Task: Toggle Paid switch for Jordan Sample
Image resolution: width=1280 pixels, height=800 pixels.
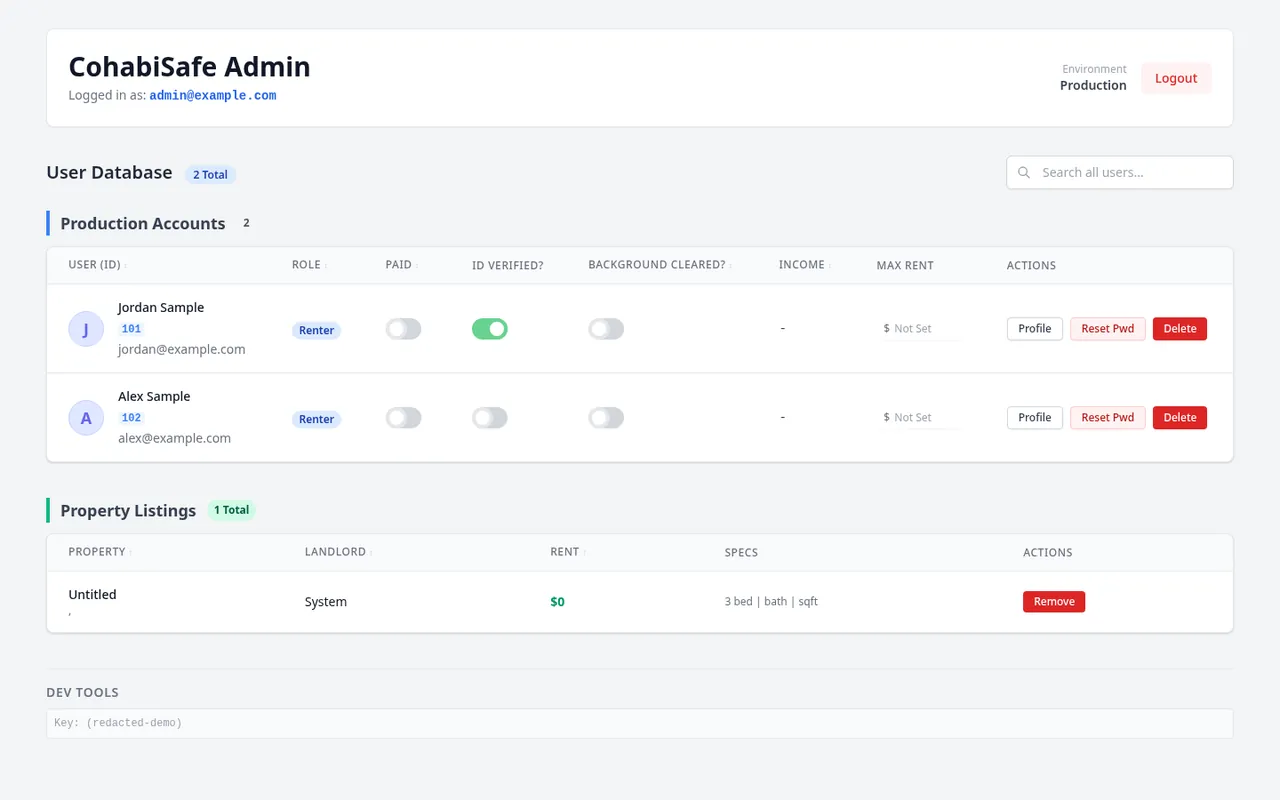Action: tap(403, 329)
